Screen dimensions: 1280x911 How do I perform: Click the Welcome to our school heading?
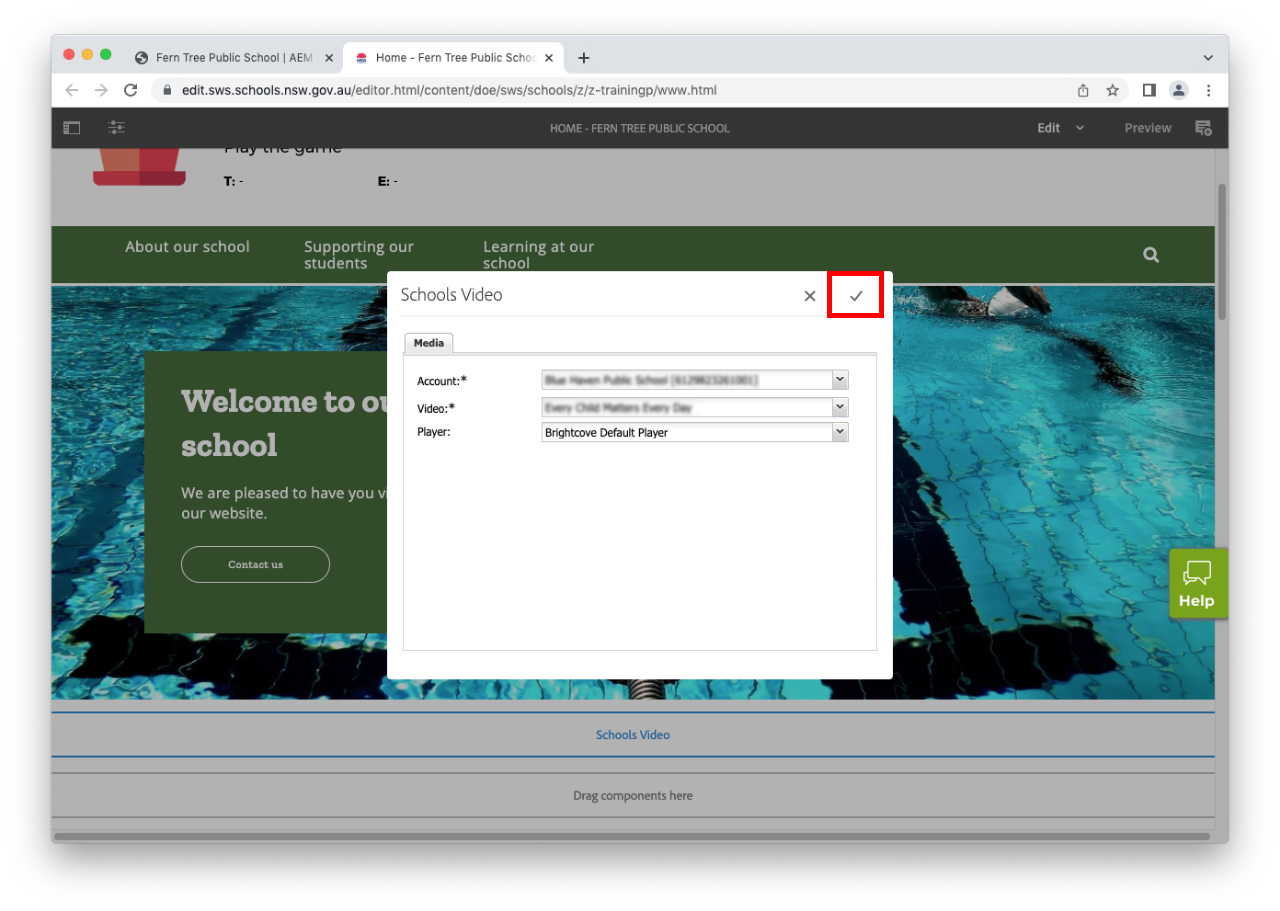284,422
